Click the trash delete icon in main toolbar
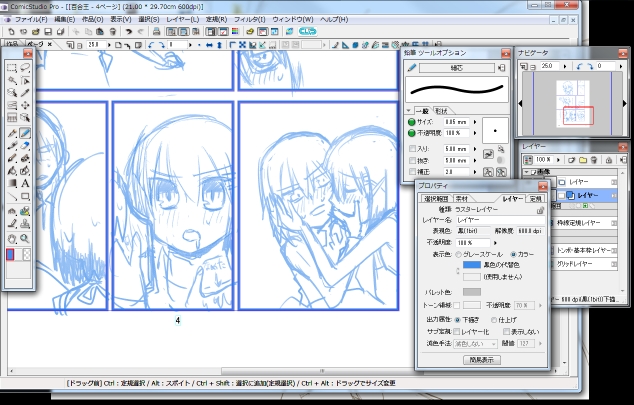Screen dimensions: 634x405 tap(113, 32)
